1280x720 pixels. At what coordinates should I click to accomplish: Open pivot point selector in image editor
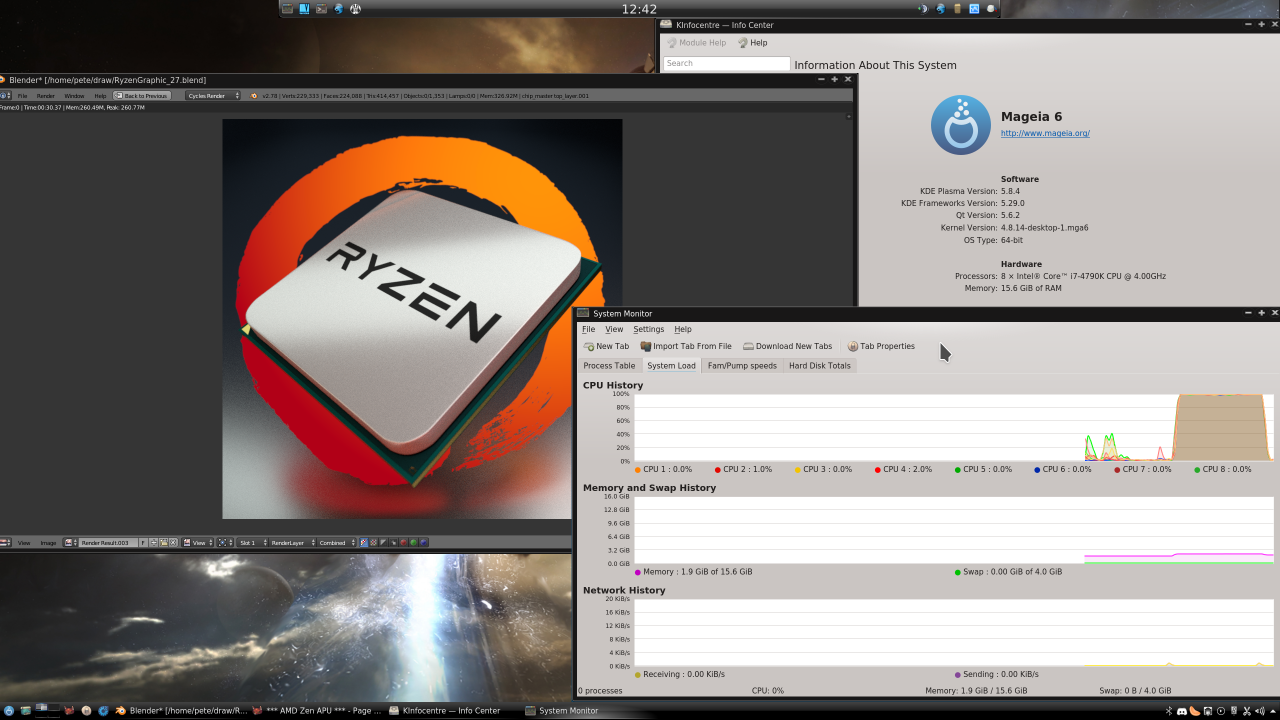[226, 543]
